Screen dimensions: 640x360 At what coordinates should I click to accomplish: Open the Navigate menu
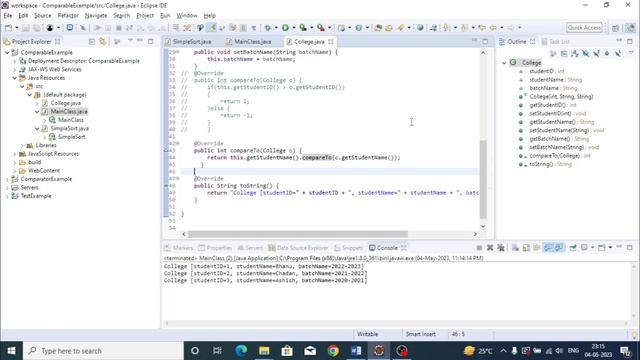(x=96, y=16)
